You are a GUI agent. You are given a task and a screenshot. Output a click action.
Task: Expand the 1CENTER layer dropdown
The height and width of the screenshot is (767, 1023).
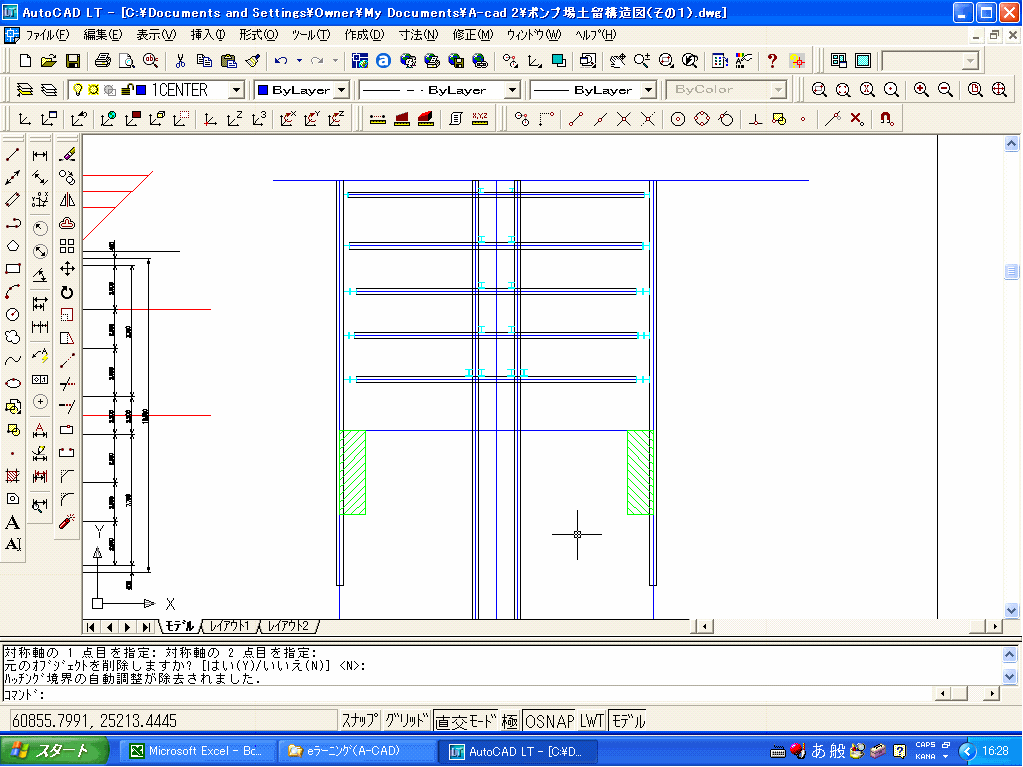click(x=237, y=89)
